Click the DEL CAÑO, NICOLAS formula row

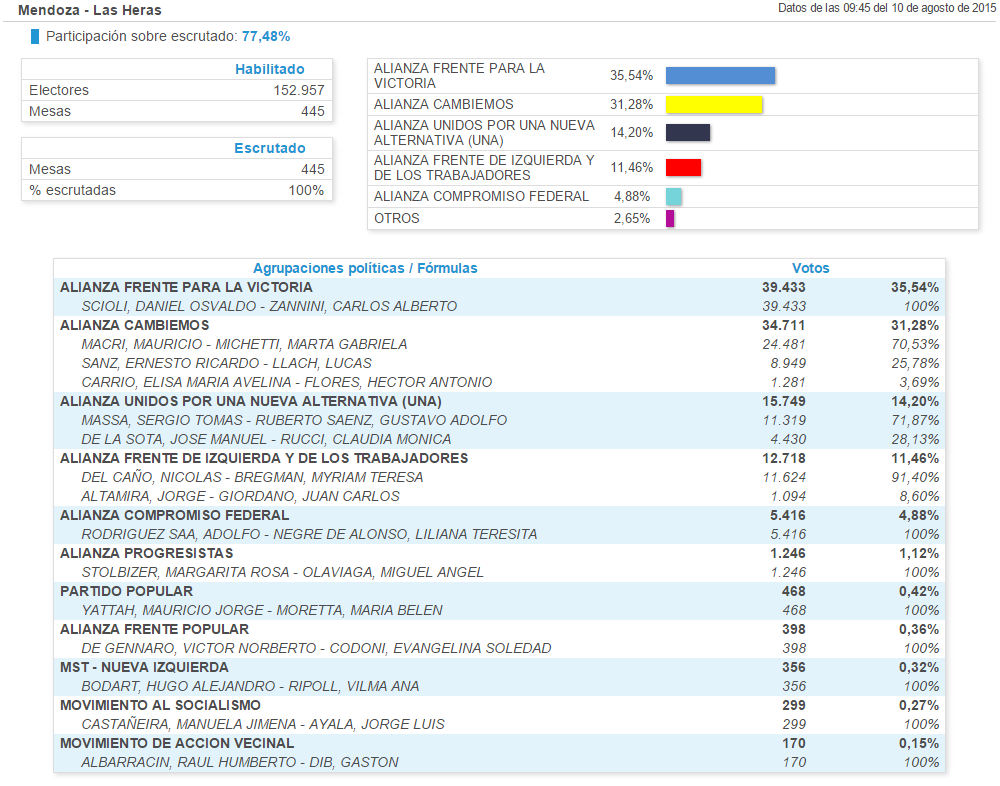tap(252, 477)
